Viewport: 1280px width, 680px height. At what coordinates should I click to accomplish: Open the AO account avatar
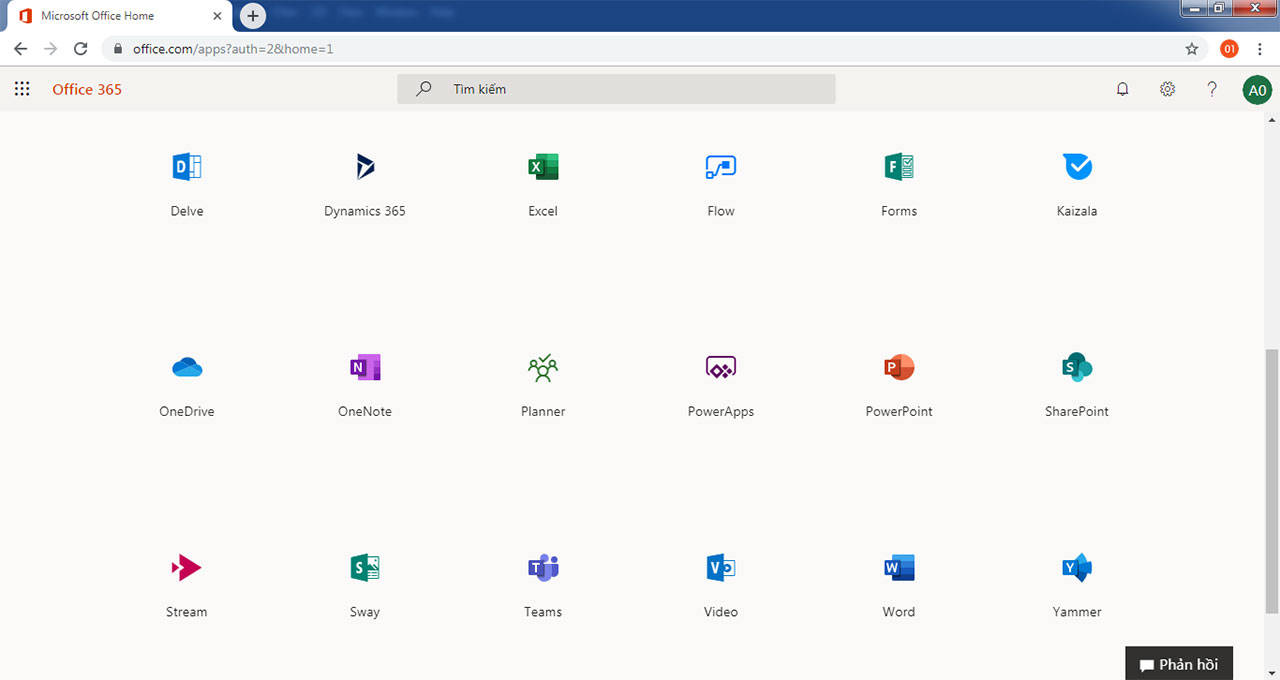(x=1257, y=90)
